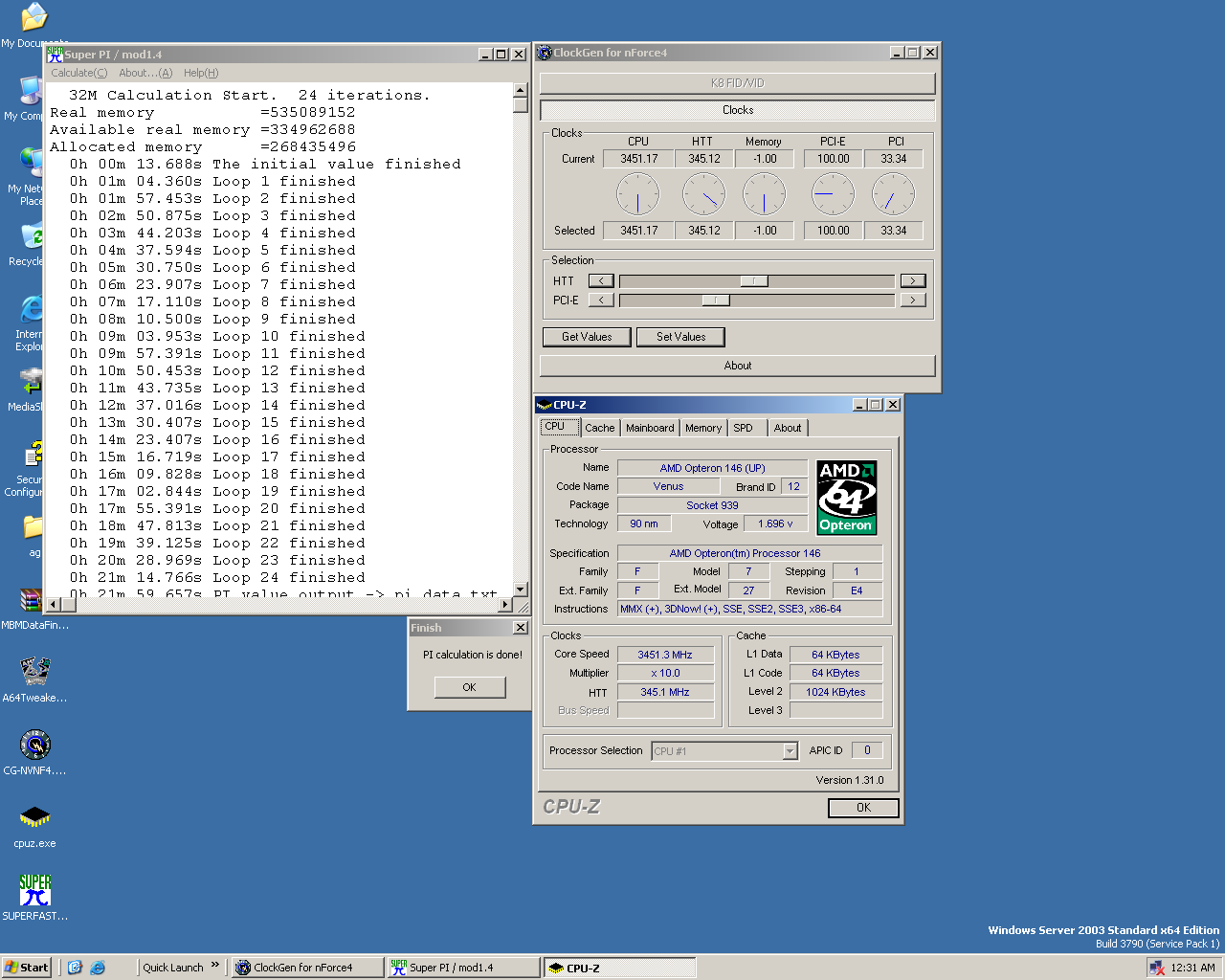Open the Security Configuration desktop icon

[33, 455]
